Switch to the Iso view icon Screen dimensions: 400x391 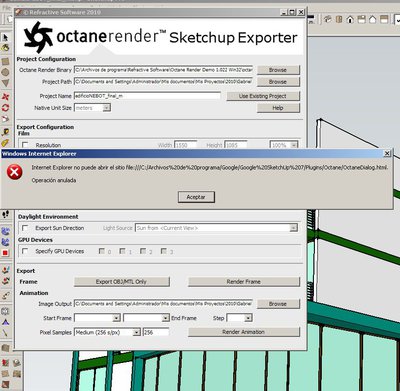click(x=328, y=19)
